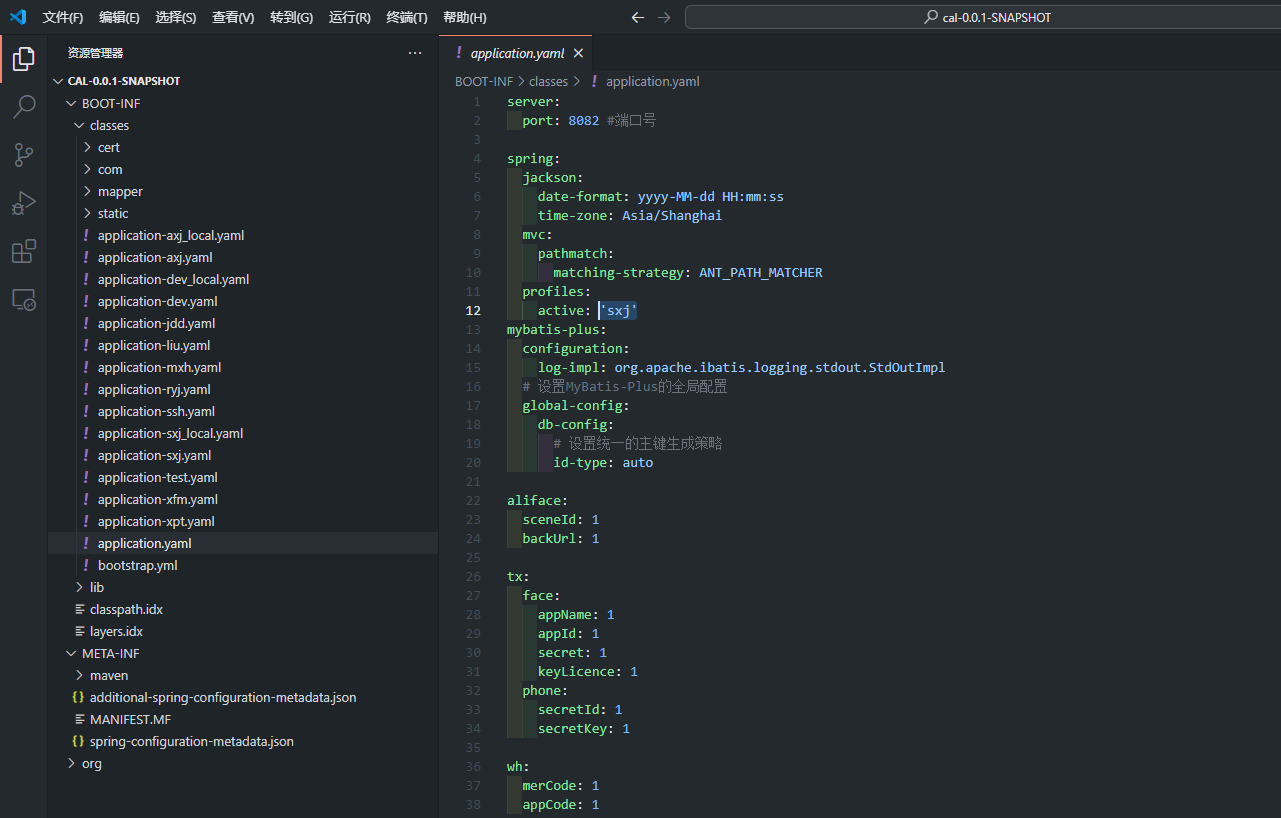This screenshot has width=1281, height=818.
Task: Click the classes breadcrumb segment
Action: click(x=548, y=82)
